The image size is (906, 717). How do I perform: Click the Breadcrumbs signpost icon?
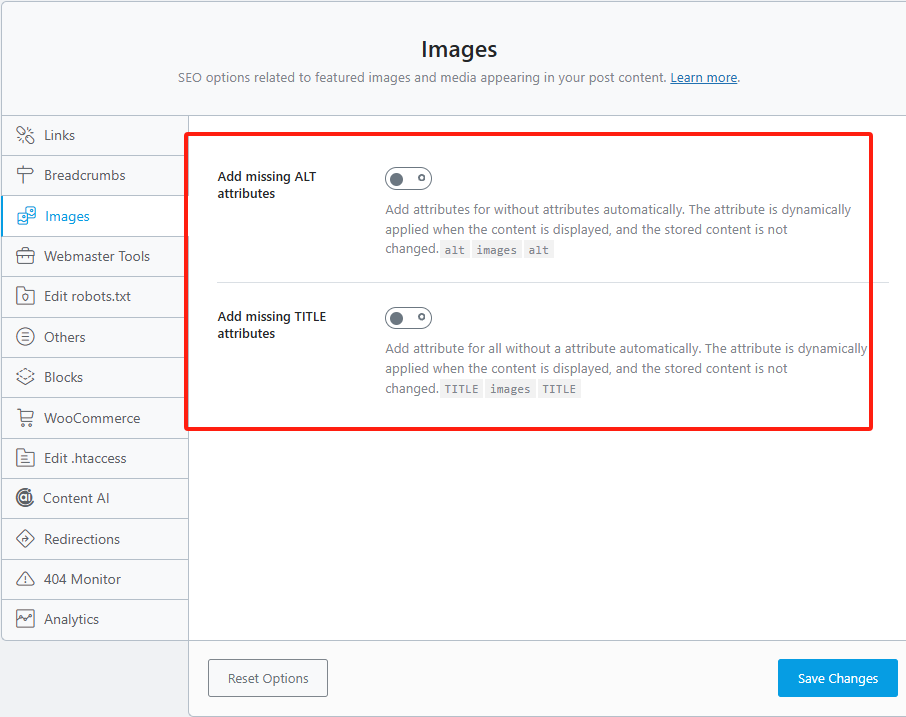(26, 175)
